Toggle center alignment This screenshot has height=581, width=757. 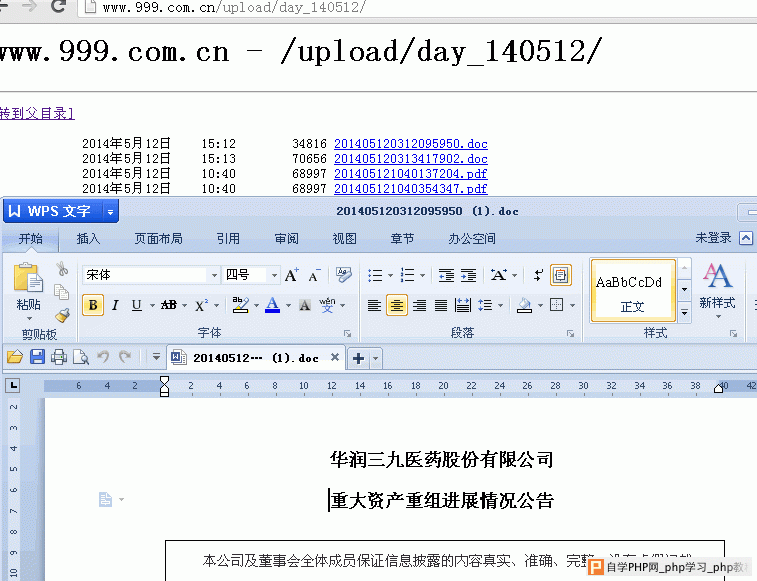coord(396,305)
